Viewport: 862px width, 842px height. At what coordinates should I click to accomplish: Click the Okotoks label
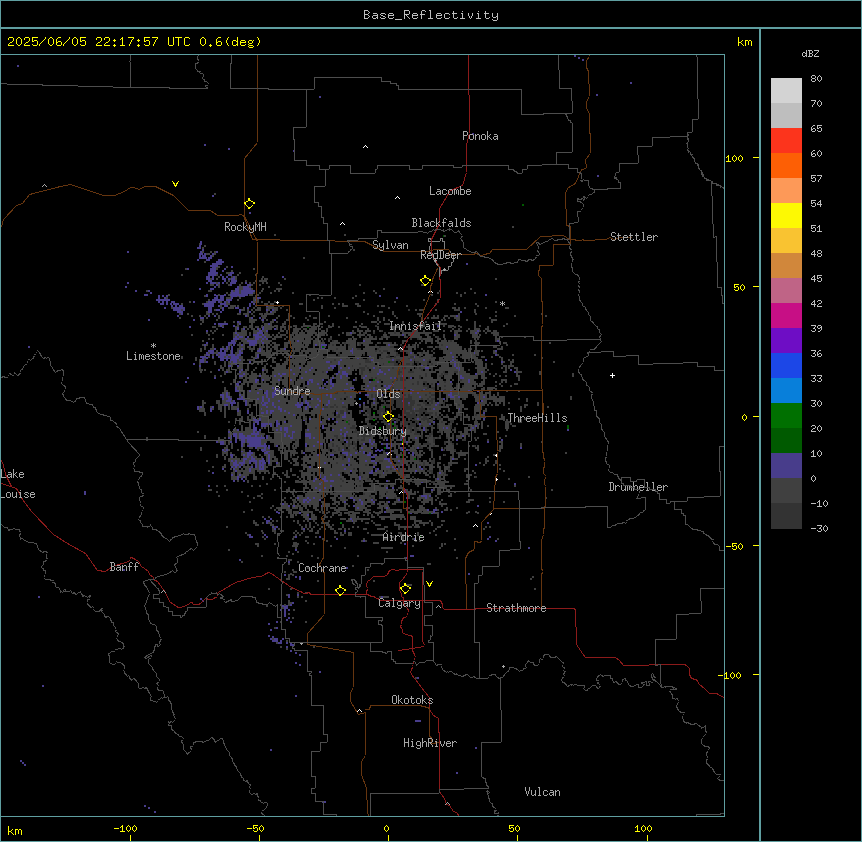click(x=412, y=700)
